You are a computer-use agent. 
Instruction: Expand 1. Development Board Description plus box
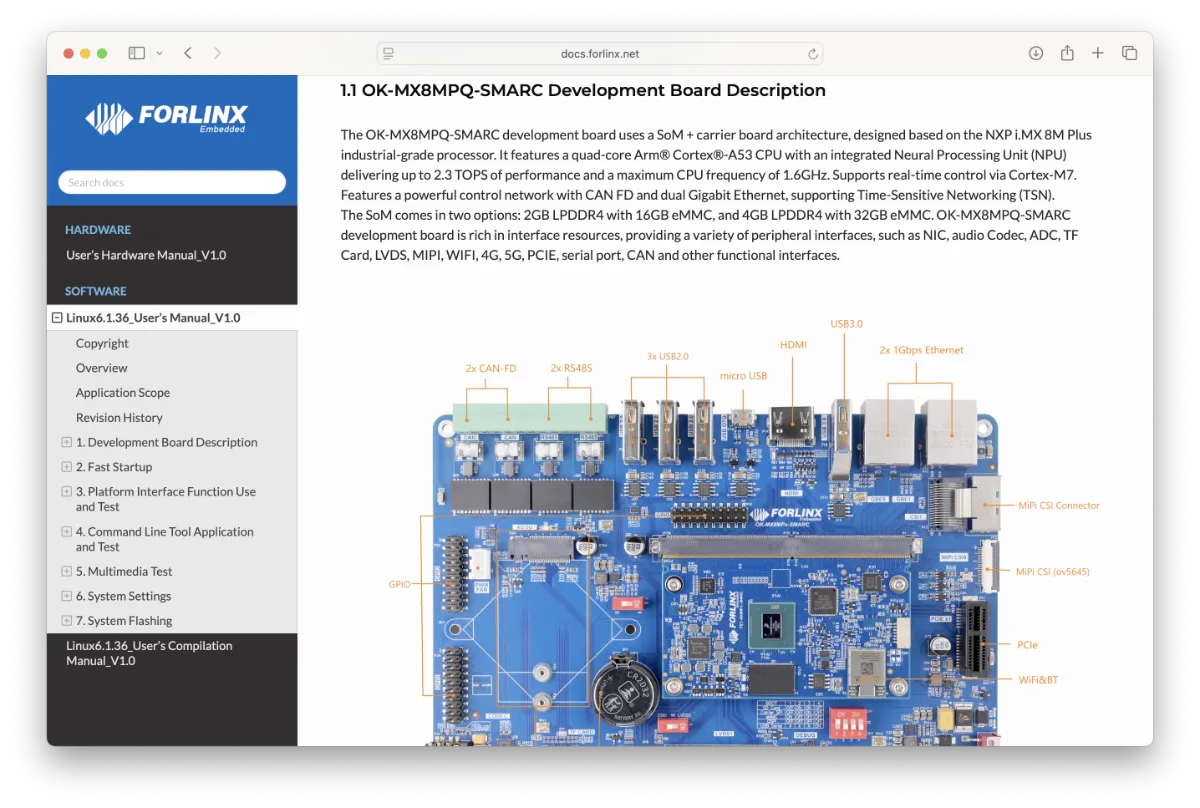point(67,442)
